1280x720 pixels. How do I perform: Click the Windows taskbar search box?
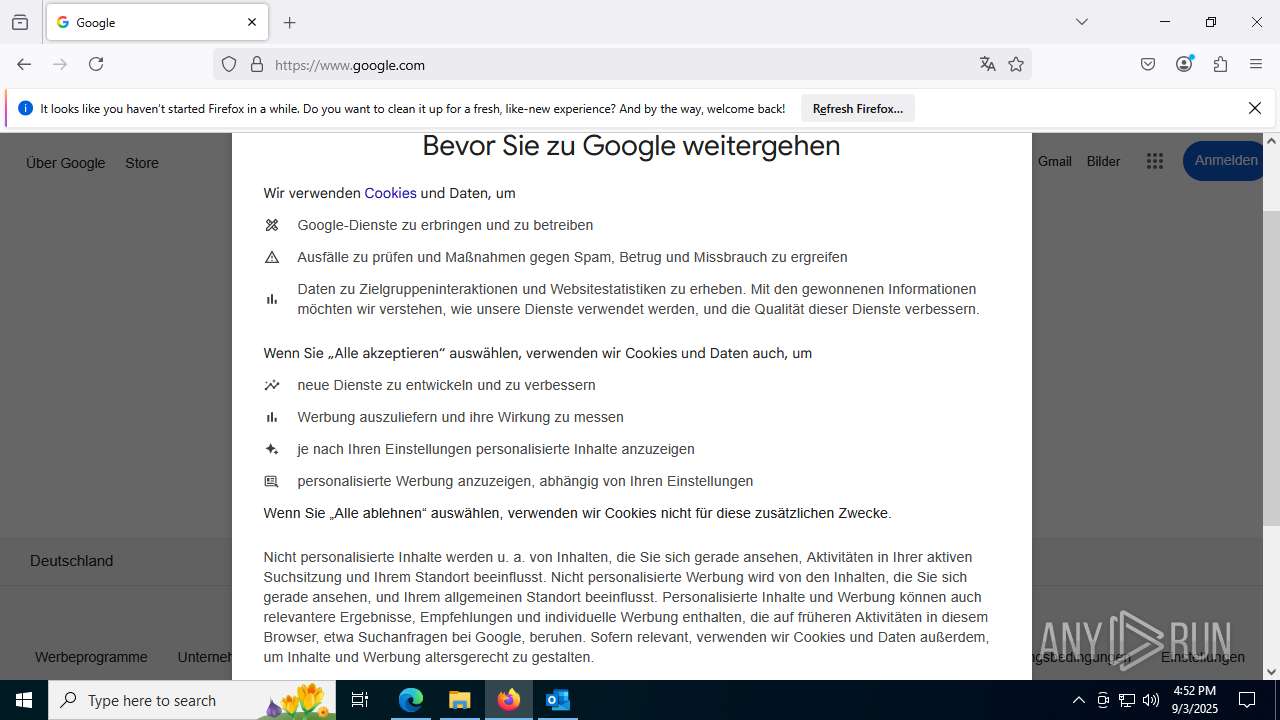pos(192,700)
